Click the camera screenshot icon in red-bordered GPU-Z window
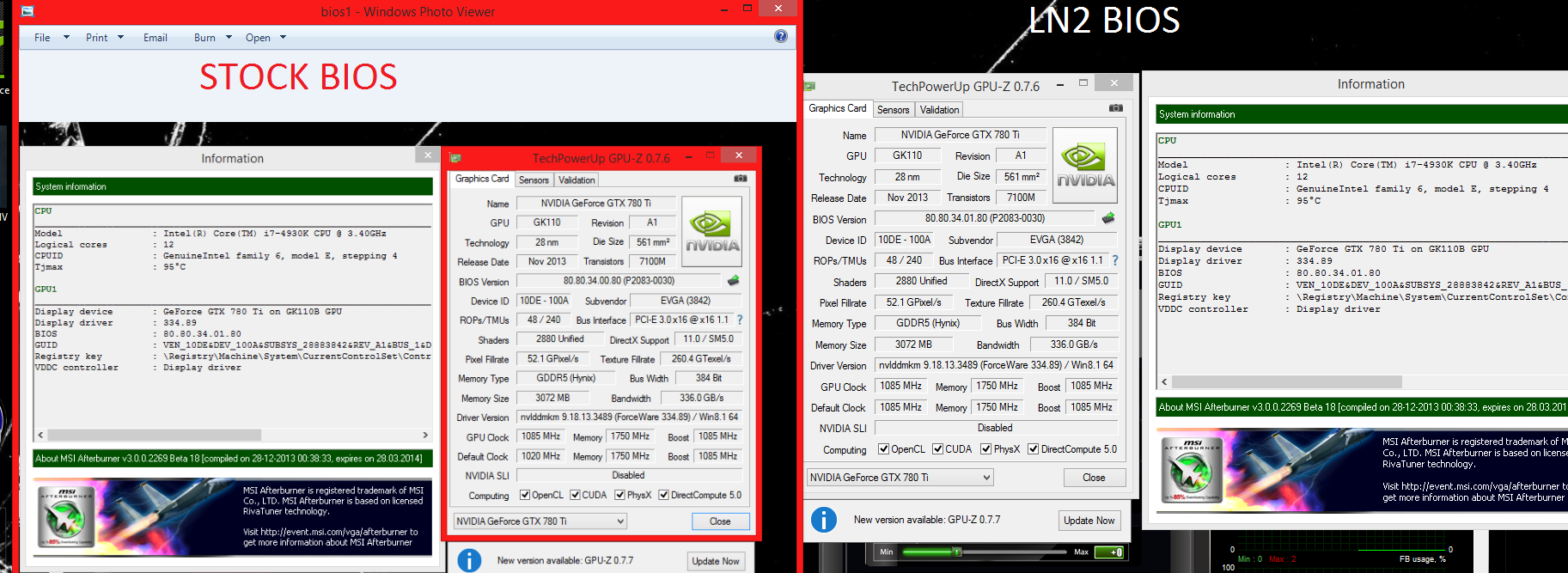 pyautogui.click(x=740, y=179)
